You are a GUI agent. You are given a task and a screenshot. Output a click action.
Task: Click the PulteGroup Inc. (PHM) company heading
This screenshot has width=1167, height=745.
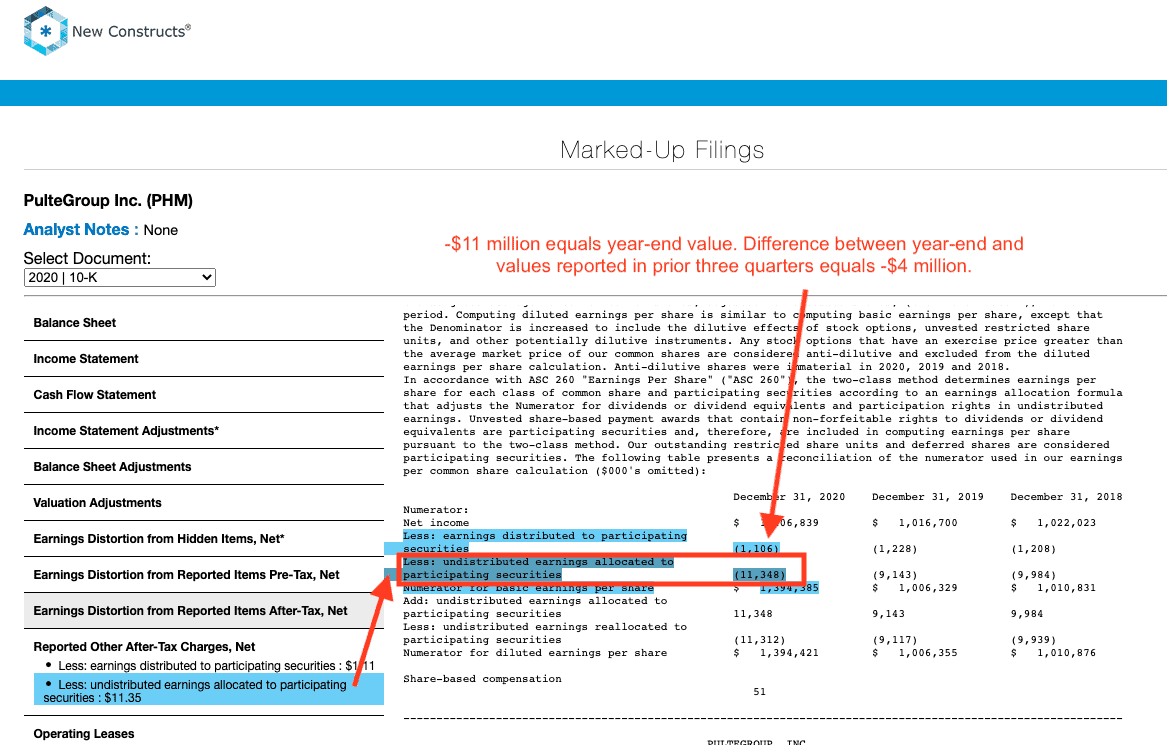coord(109,201)
